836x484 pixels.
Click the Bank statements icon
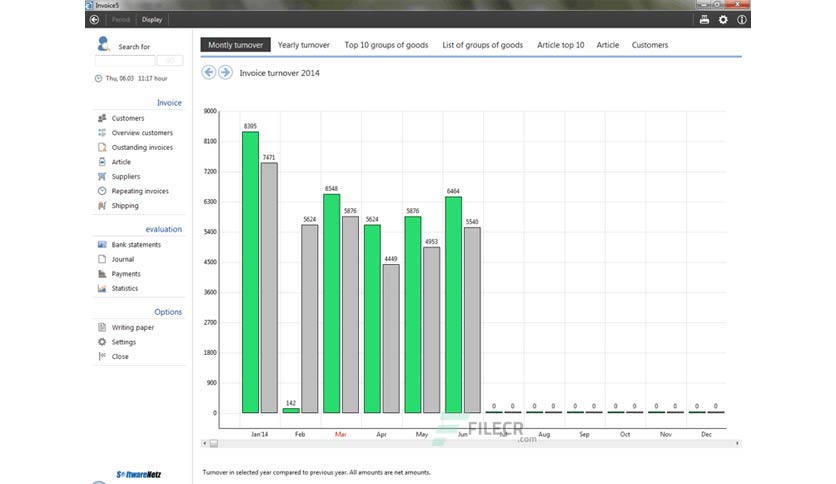pos(102,244)
